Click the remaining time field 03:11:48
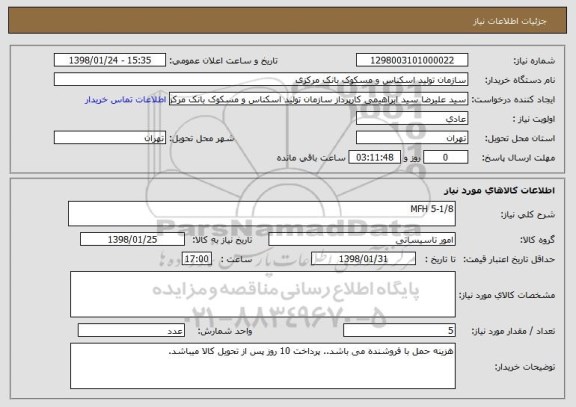The image size is (576, 407). tap(374, 157)
